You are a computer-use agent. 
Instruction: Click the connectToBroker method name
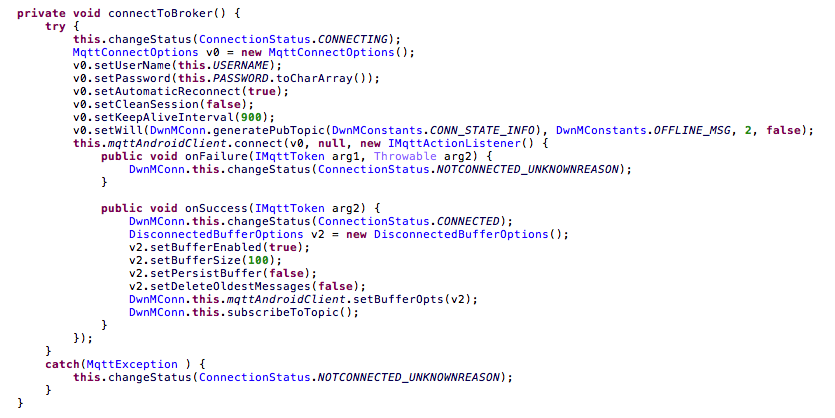pos(161,13)
